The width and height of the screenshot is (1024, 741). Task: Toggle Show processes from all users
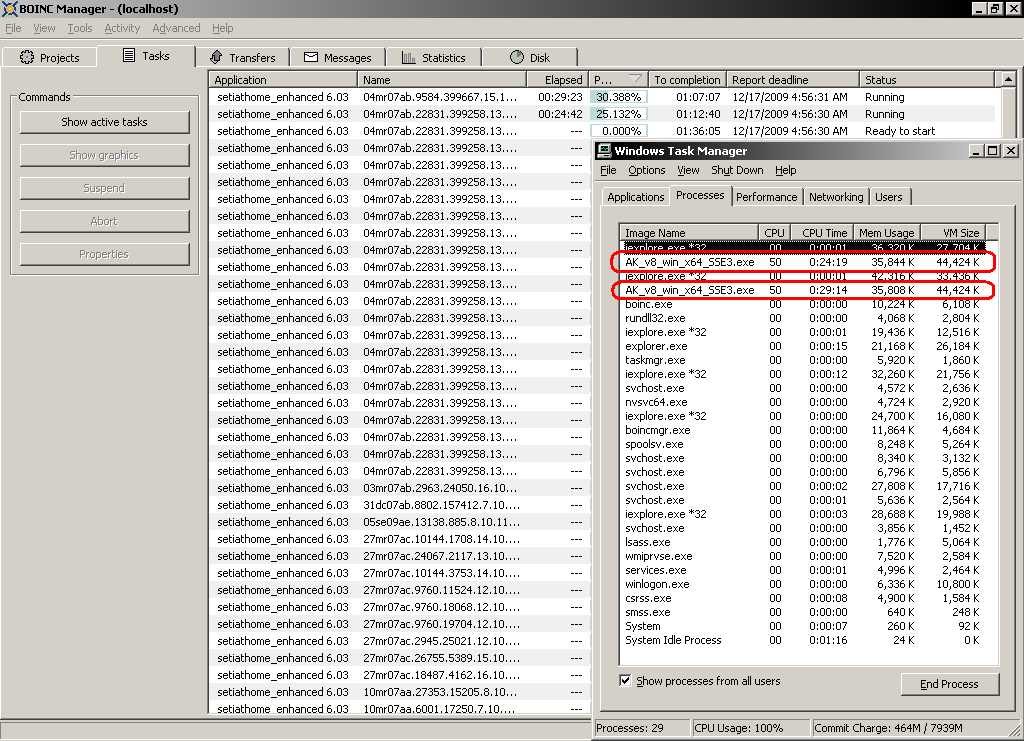tap(625, 681)
